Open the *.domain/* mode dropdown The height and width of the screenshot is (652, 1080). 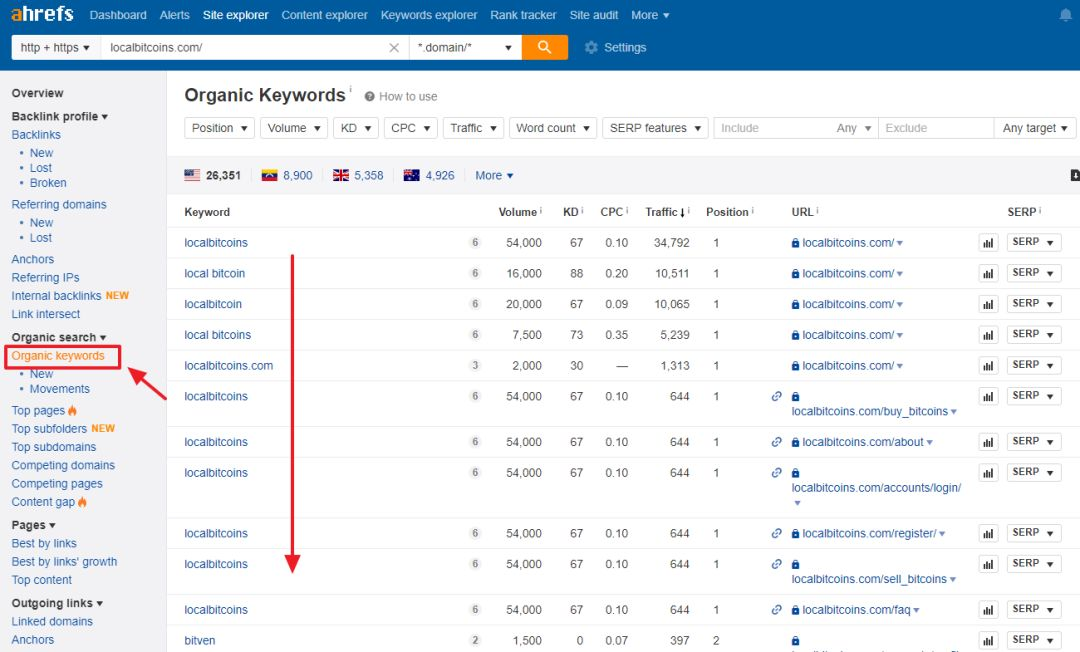(465, 48)
